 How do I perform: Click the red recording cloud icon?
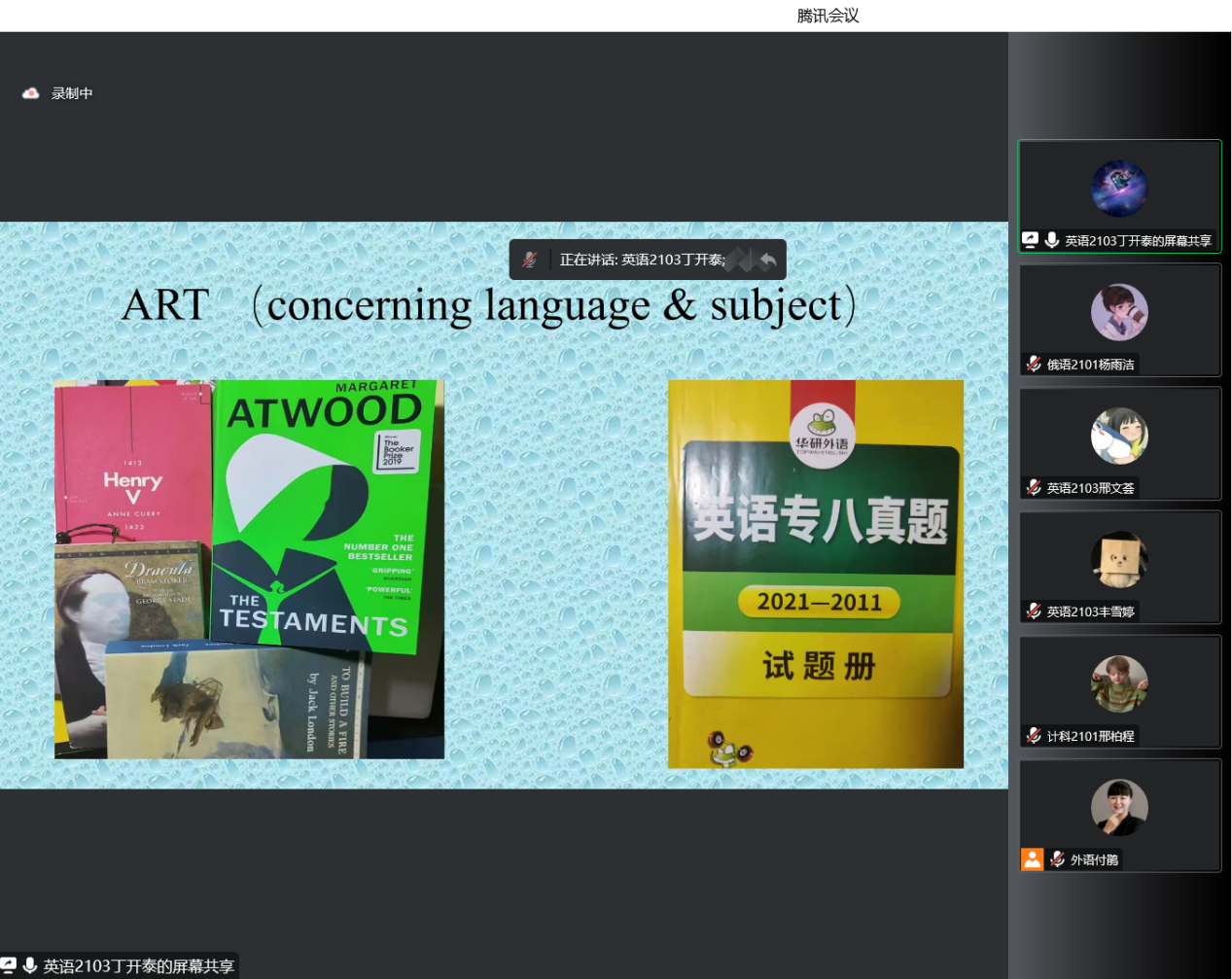(x=31, y=93)
